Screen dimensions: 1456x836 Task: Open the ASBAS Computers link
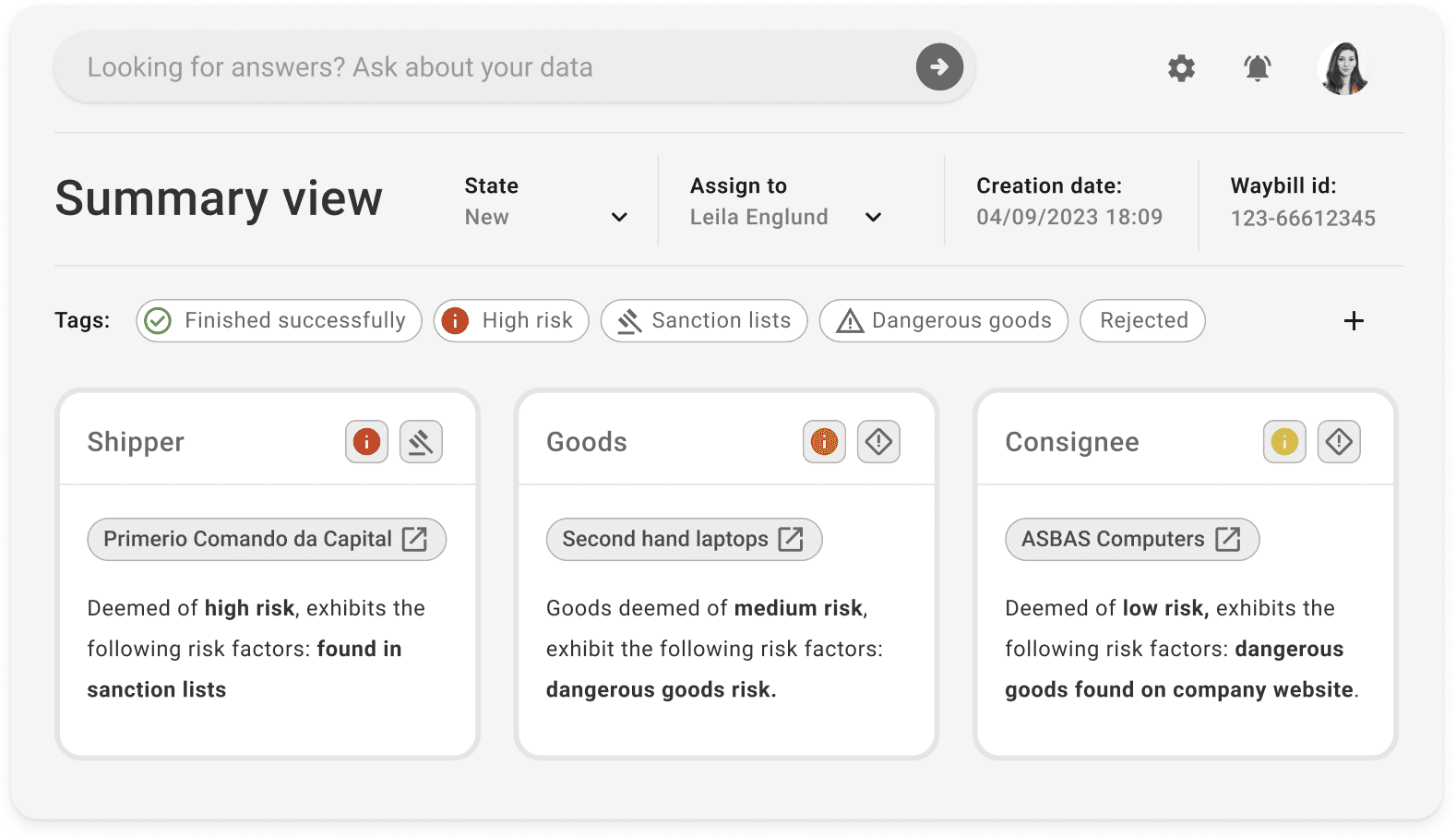coord(1131,540)
